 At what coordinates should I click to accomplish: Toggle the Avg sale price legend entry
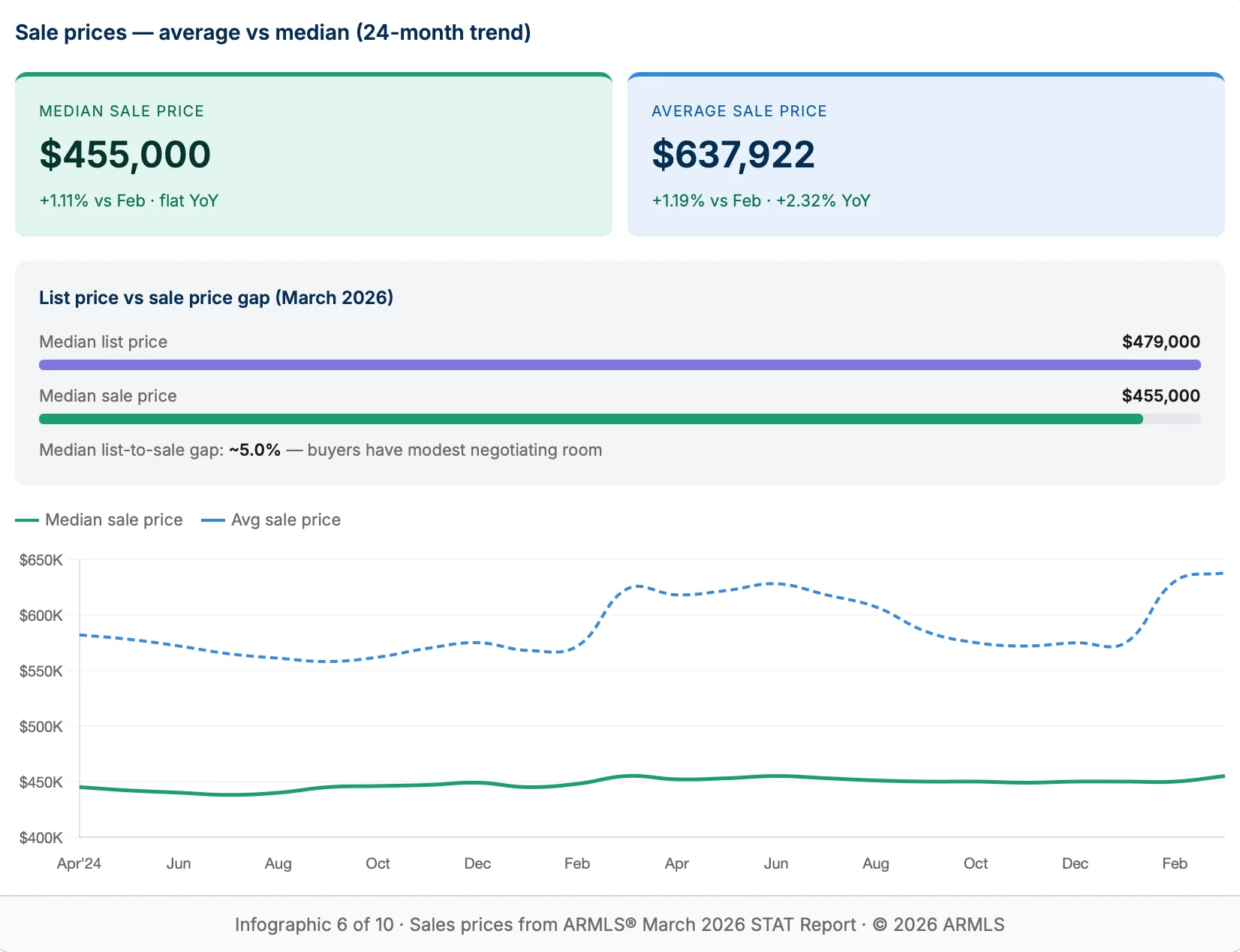[x=286, y=520]
